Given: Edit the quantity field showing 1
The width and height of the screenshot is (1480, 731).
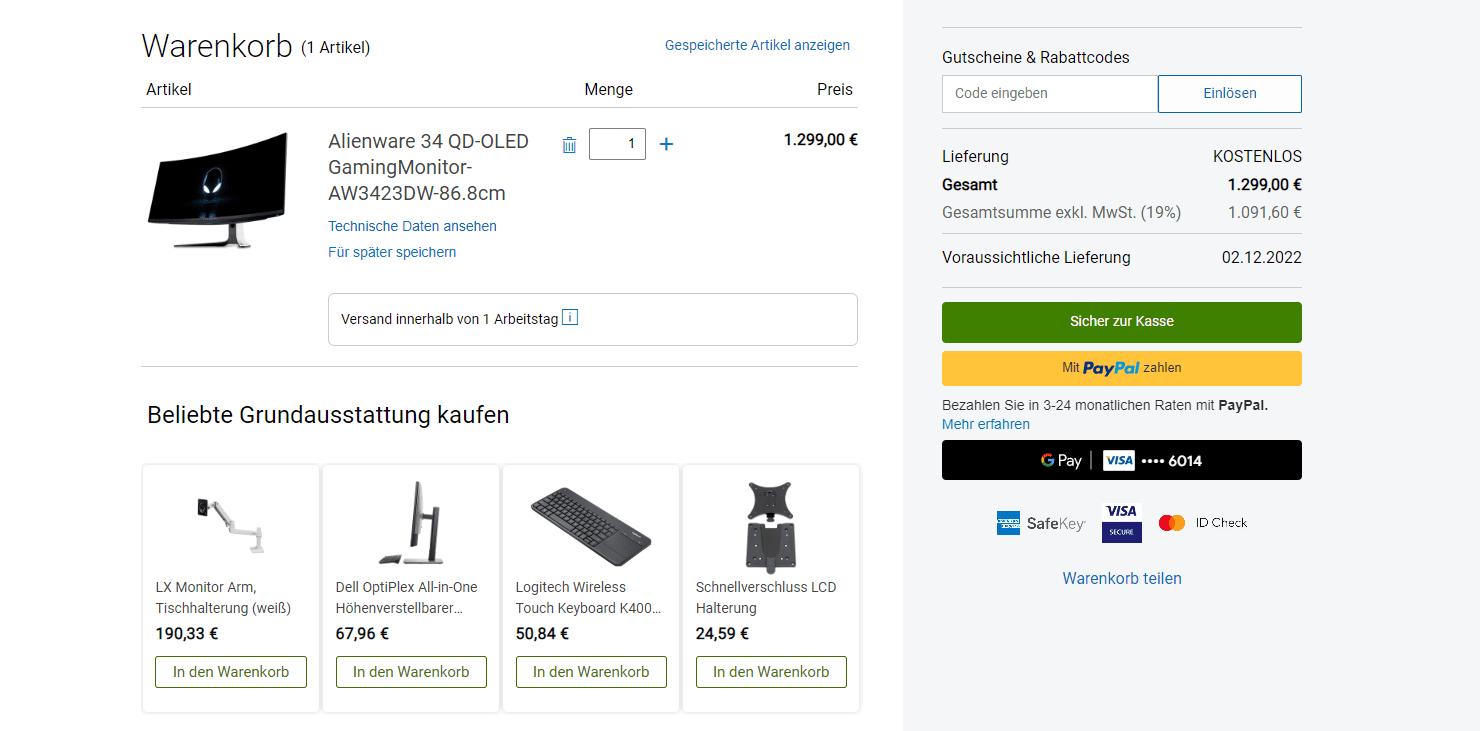Looking at the screenshot, I should [x=617, y=144].
